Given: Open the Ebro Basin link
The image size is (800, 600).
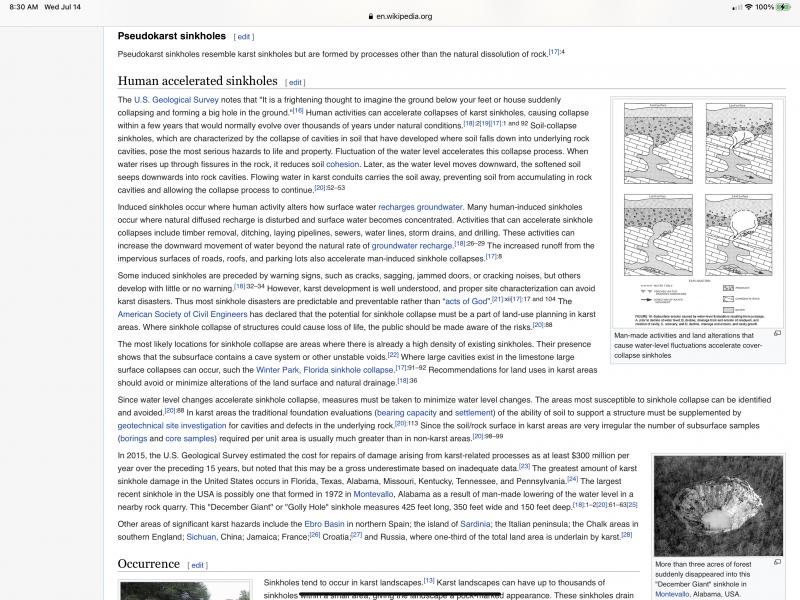Looking at the screenshot, I should [324, 524].
